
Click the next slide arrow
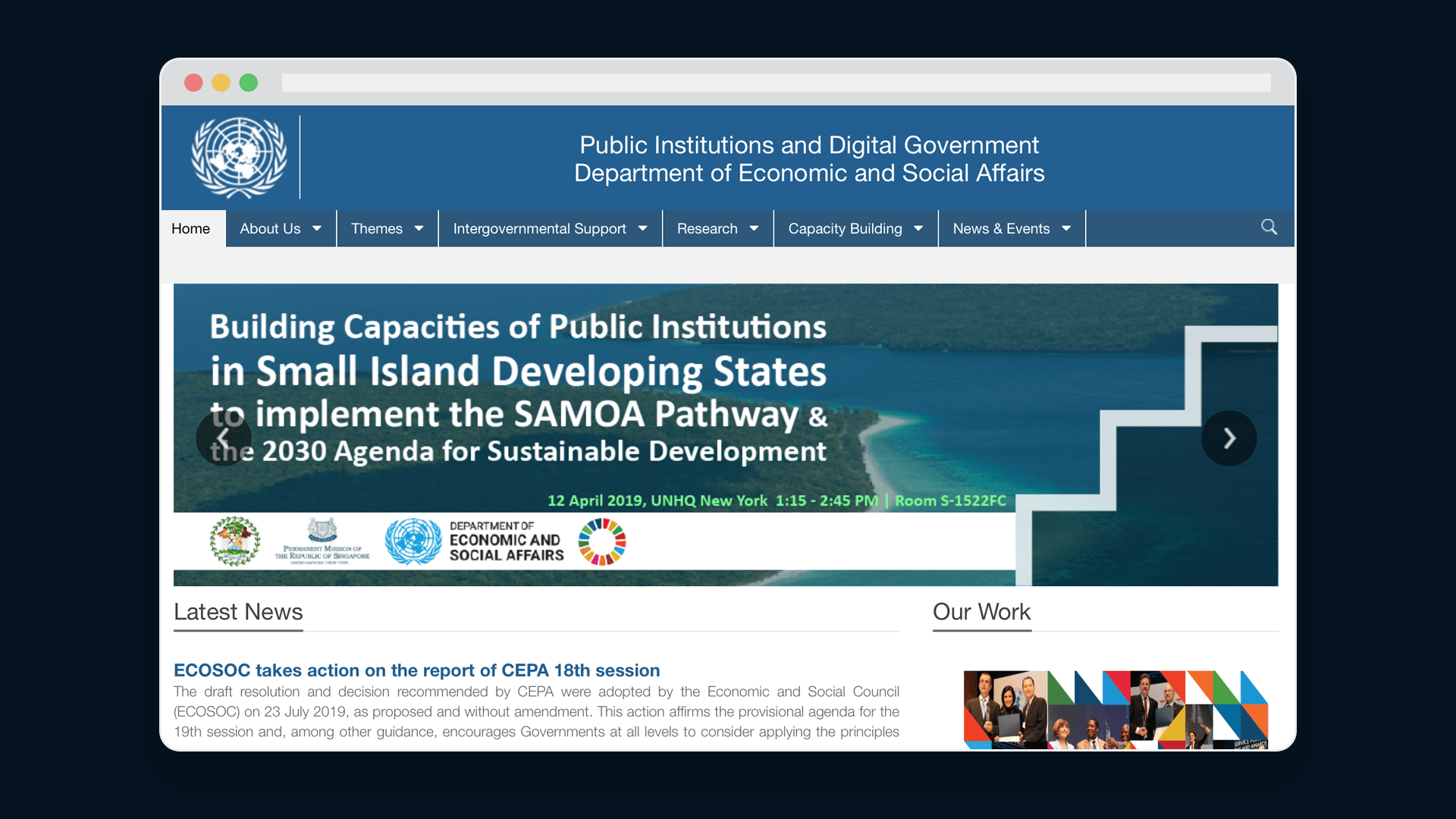point(1228,438)
